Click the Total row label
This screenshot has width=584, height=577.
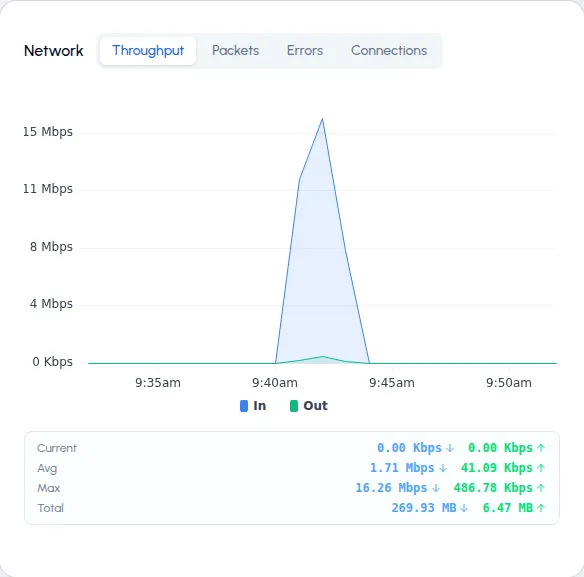50,508
